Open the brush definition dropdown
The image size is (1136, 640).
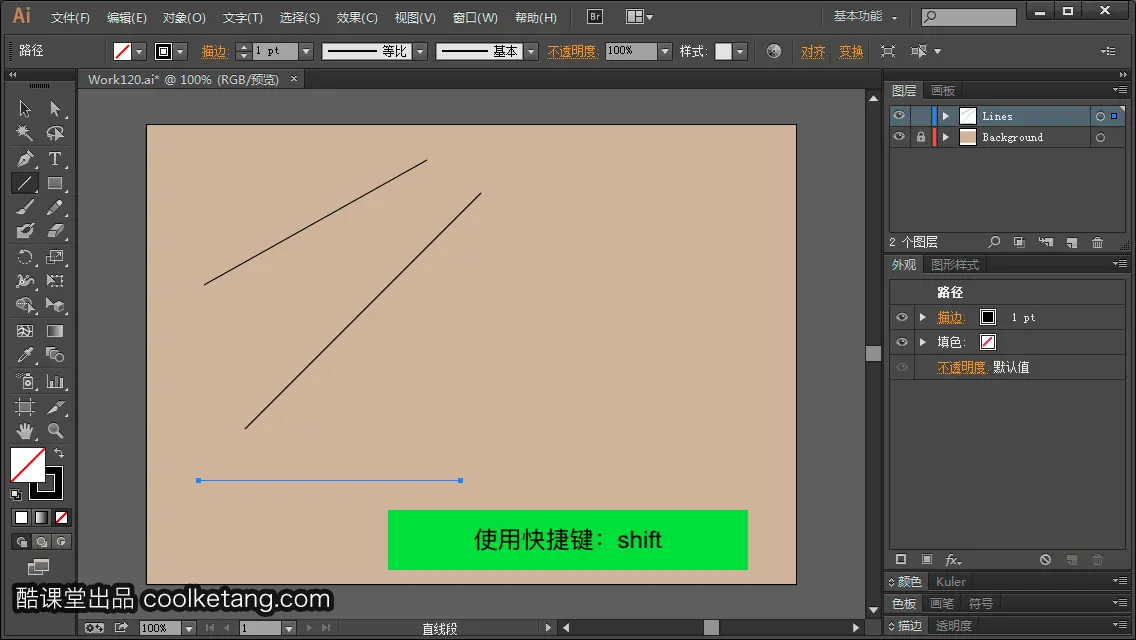pyautogui.click(x=531, y=51)
